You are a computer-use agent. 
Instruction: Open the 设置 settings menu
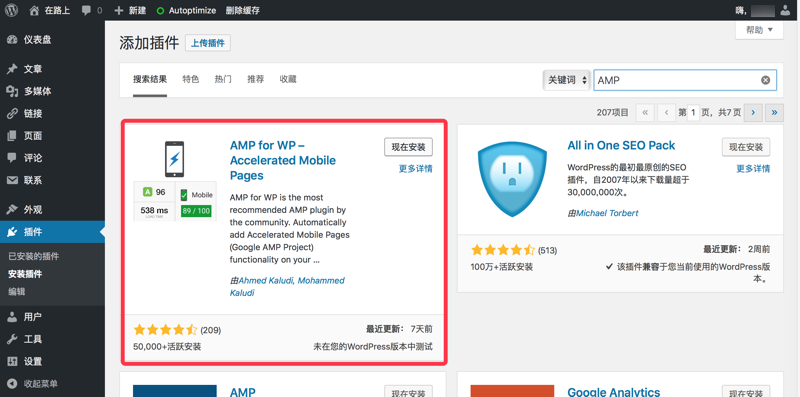(x=52, y=361)
